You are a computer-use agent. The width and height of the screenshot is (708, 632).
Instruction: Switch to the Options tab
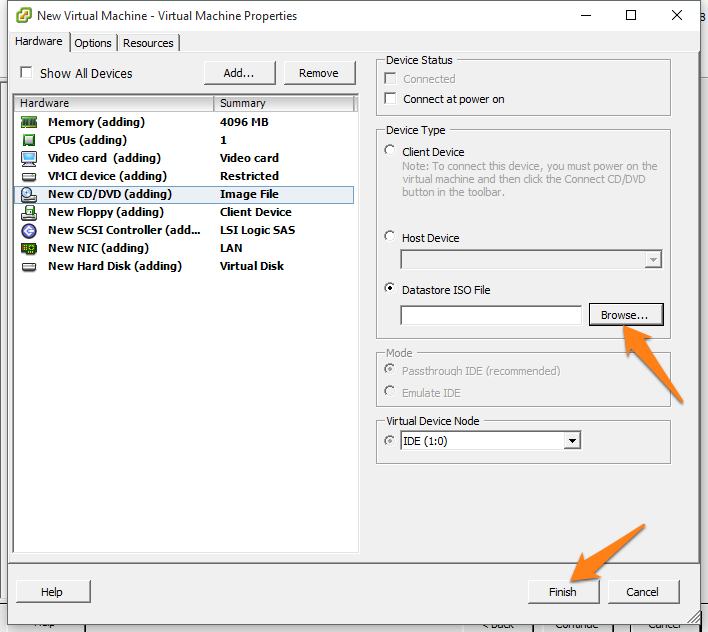point(93,43)
